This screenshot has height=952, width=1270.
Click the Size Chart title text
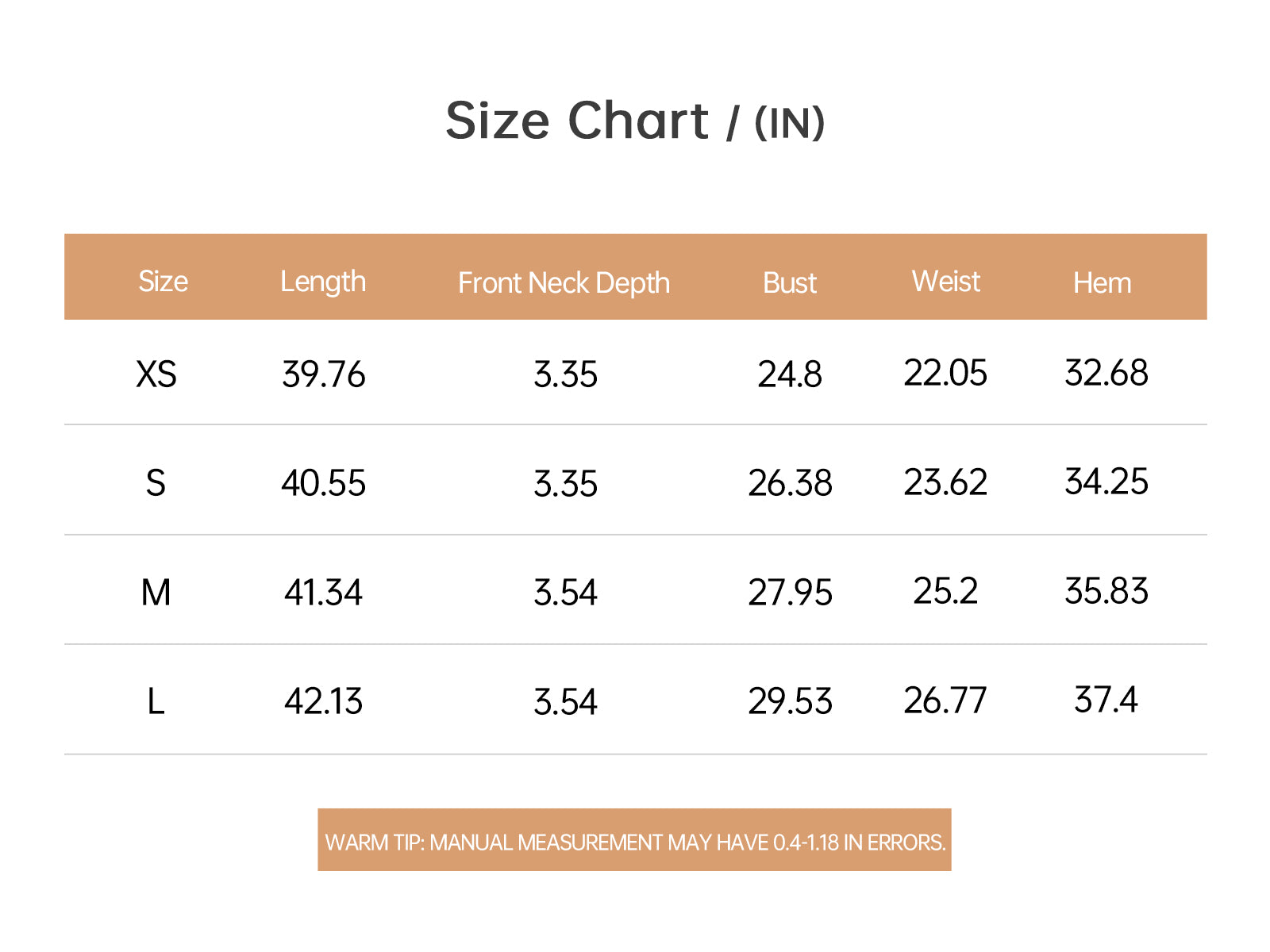pyautogui.click(x=635, y=121)
